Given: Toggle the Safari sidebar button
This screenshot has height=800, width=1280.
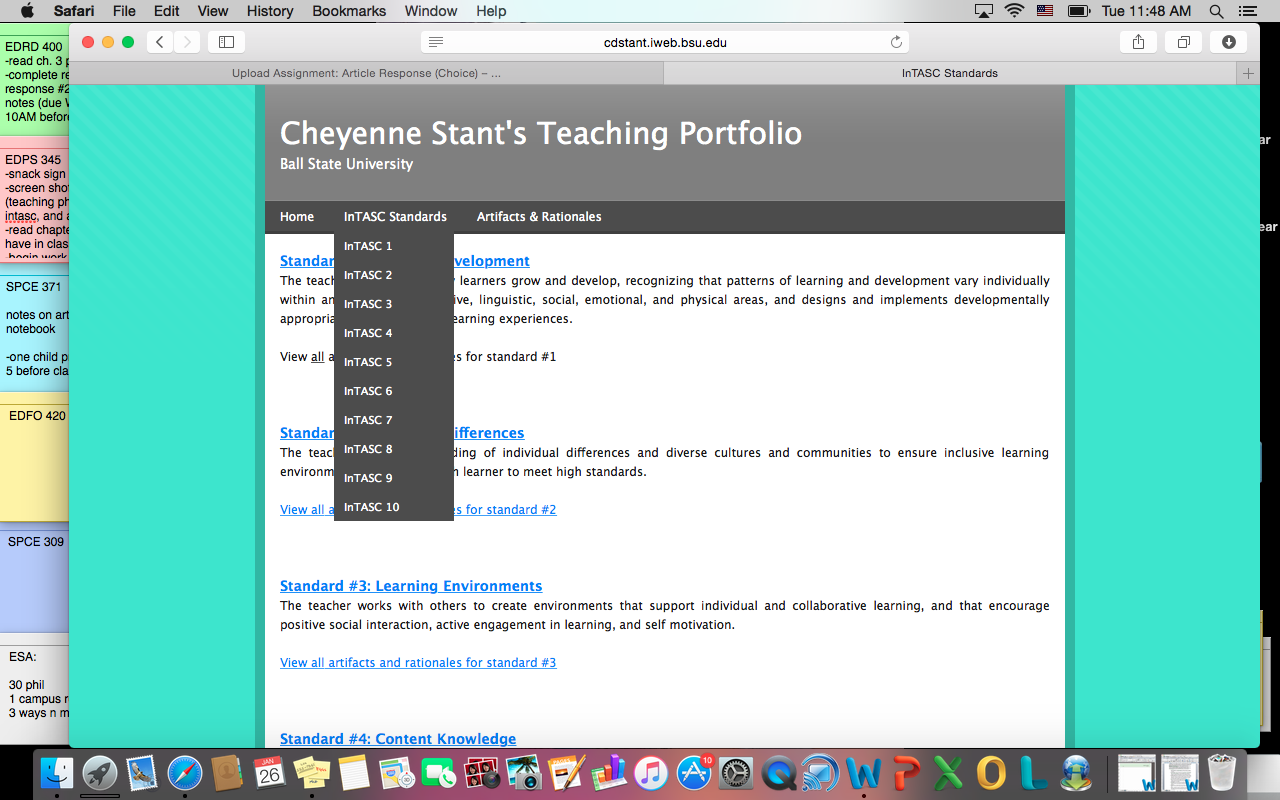Looking at the screenshot, I should pyautogui.click(x=226, y=42).
